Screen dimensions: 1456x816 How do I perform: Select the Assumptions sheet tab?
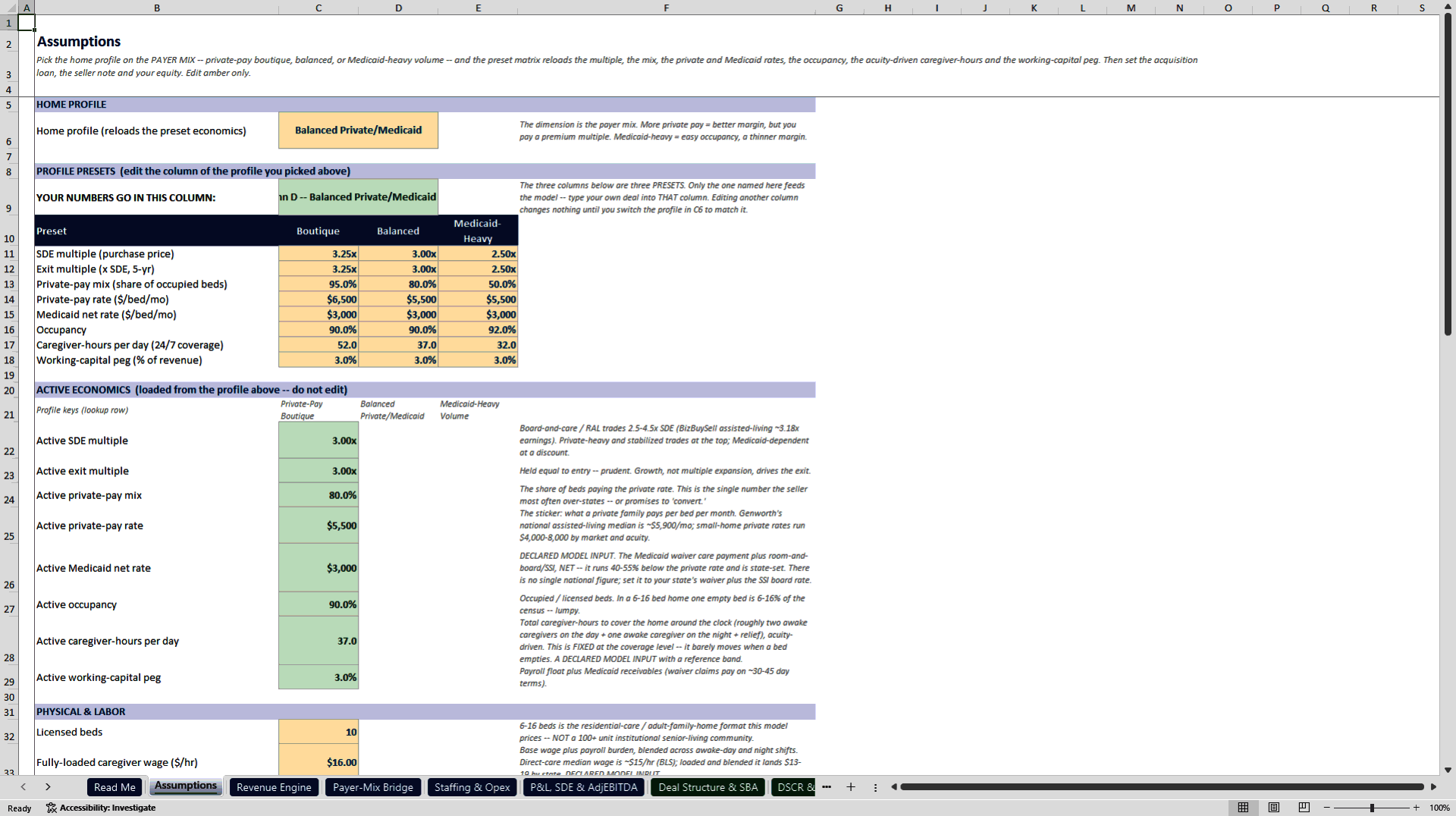[x=186, y=786]
